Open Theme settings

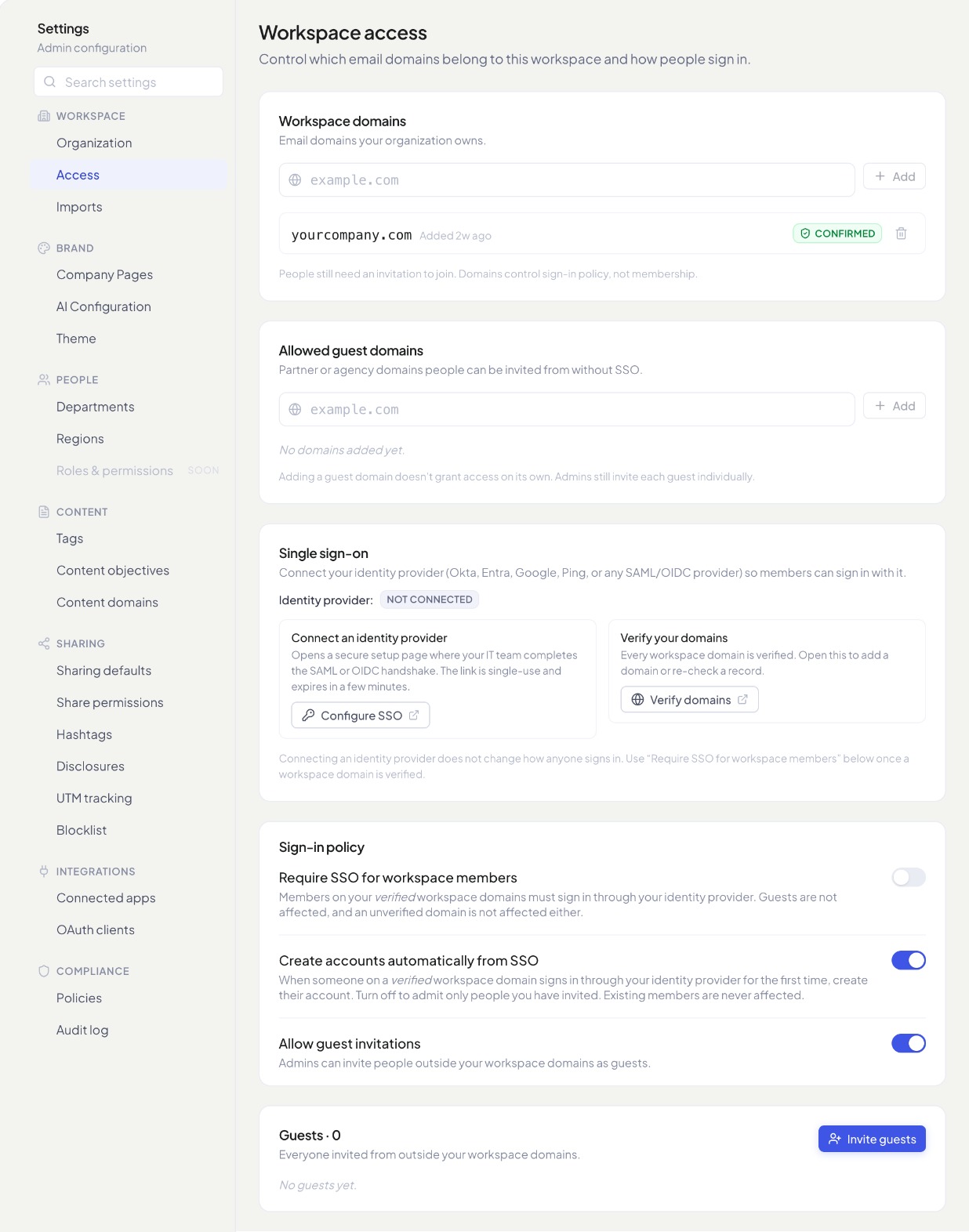pyautogui.click(x=129, y=339)
